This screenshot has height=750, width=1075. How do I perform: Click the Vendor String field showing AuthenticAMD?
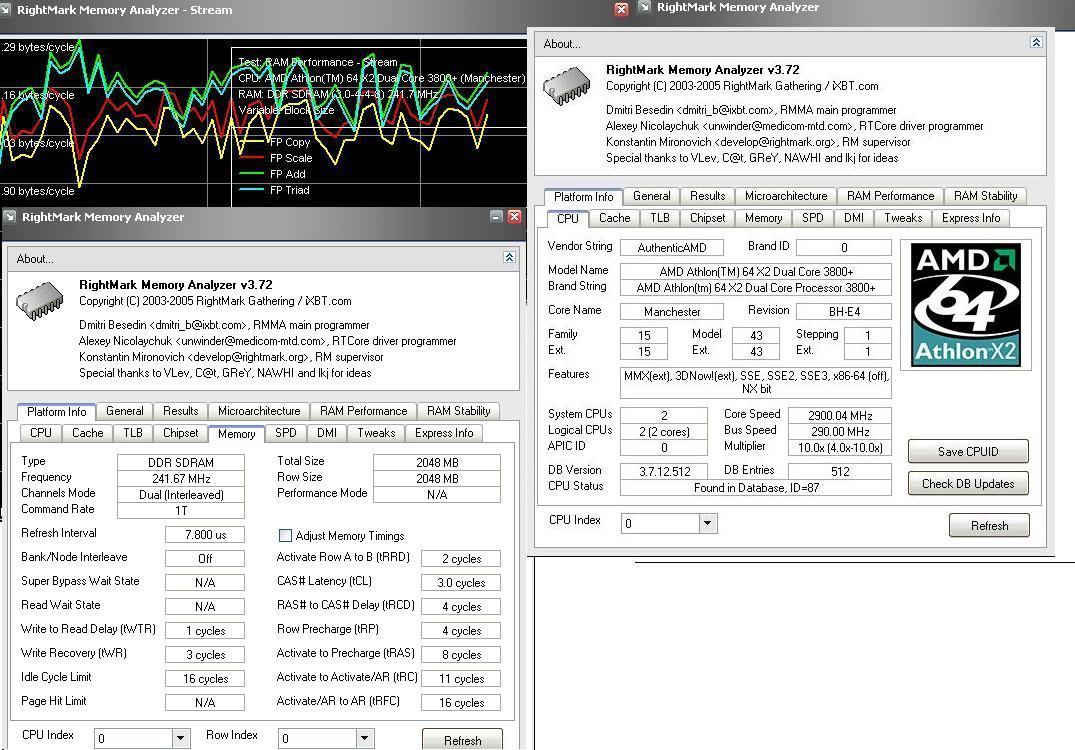(x=672, y=247)
